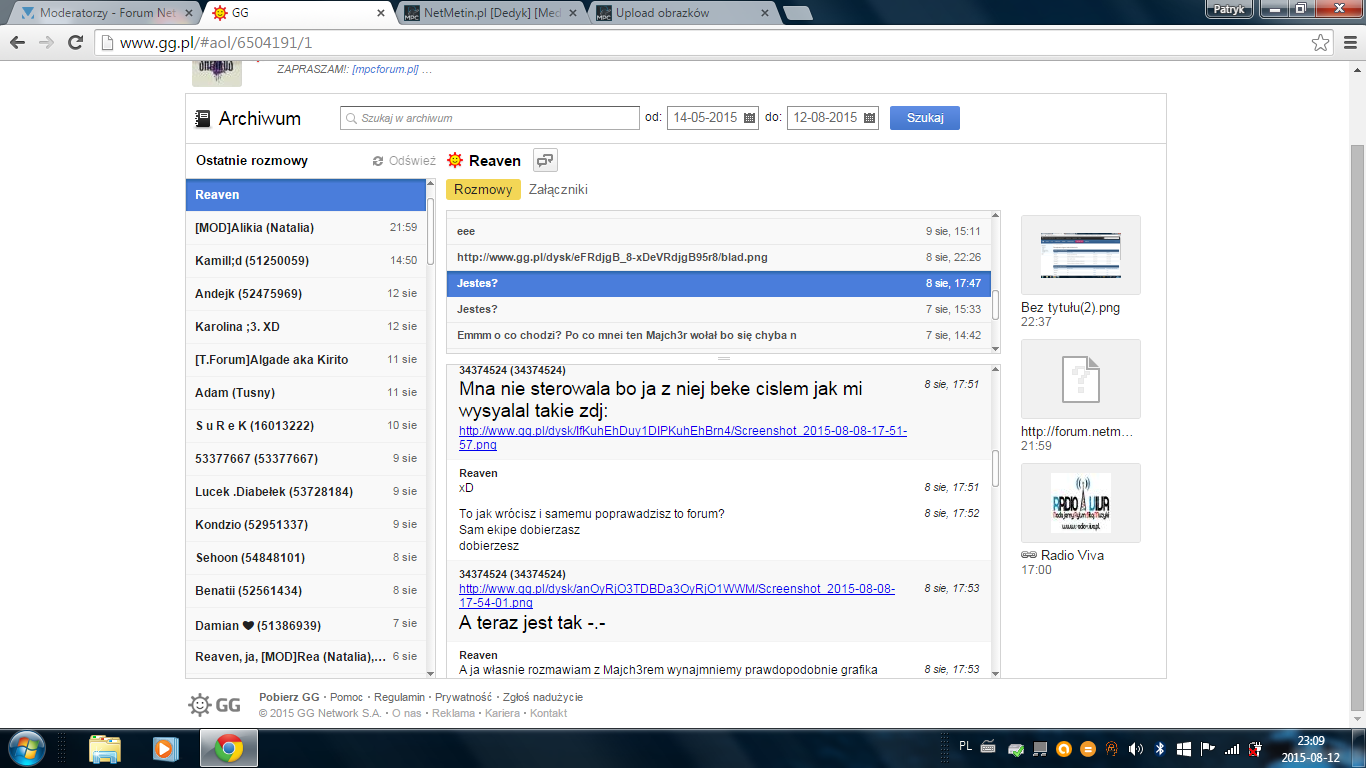Open the Andejk (52475969) conversation
This screenshot has width=1366, height=768.
click(306, 294)
